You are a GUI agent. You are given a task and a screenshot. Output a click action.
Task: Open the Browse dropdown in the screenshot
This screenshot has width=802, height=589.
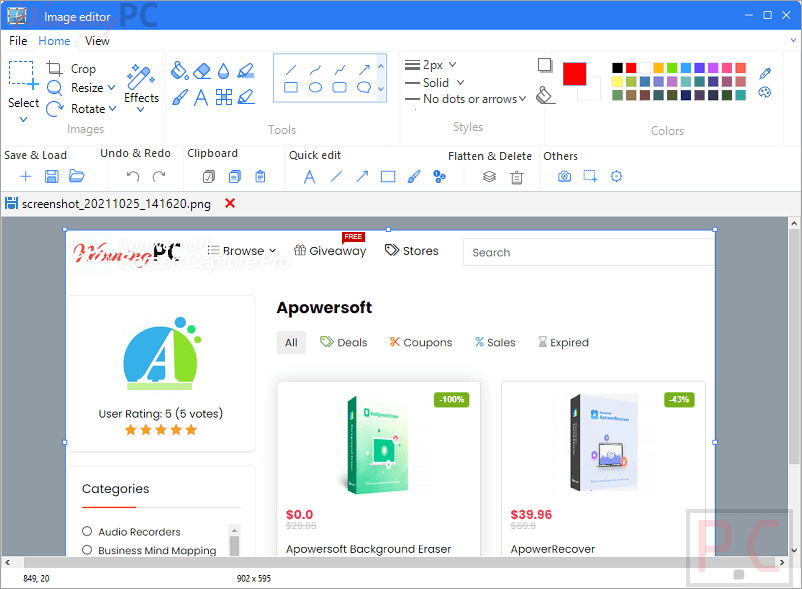click(242, 251)
